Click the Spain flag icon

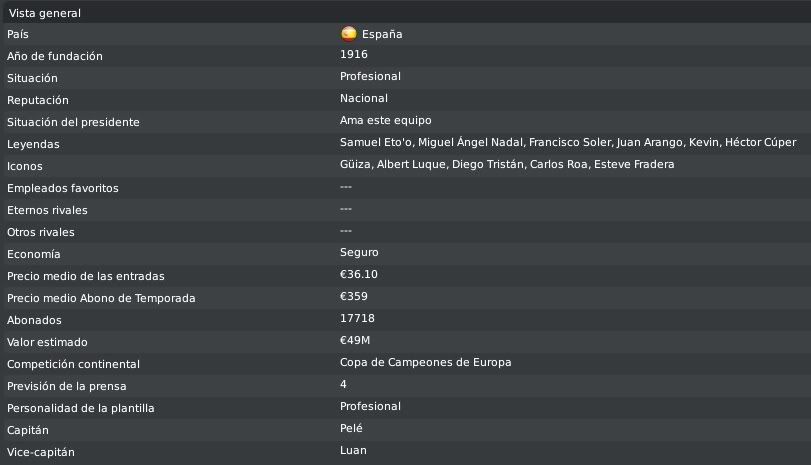[x=349, y=34]
